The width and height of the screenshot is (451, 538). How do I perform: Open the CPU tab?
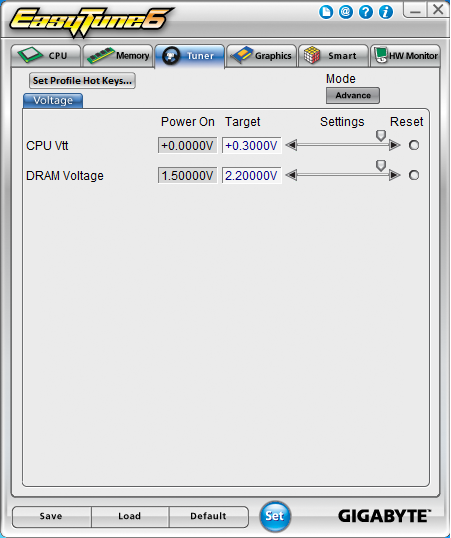[x=46, y=56]
